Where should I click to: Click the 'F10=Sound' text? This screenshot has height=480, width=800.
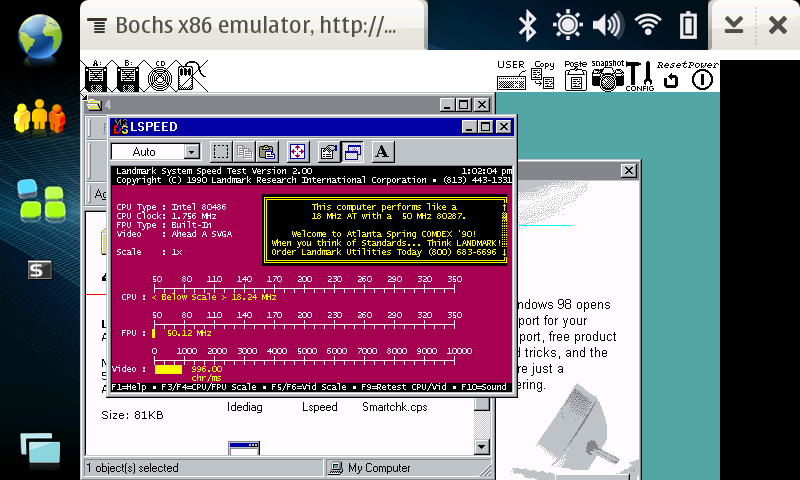[484, 387]
